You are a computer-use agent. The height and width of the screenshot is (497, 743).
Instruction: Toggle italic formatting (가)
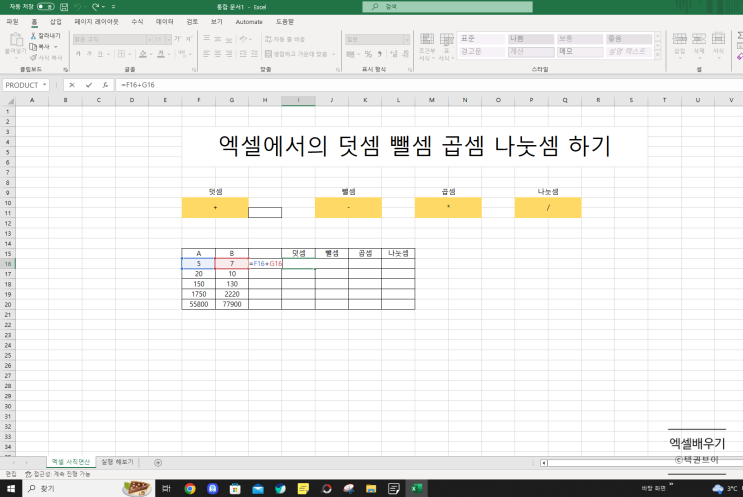coord(89,54)
